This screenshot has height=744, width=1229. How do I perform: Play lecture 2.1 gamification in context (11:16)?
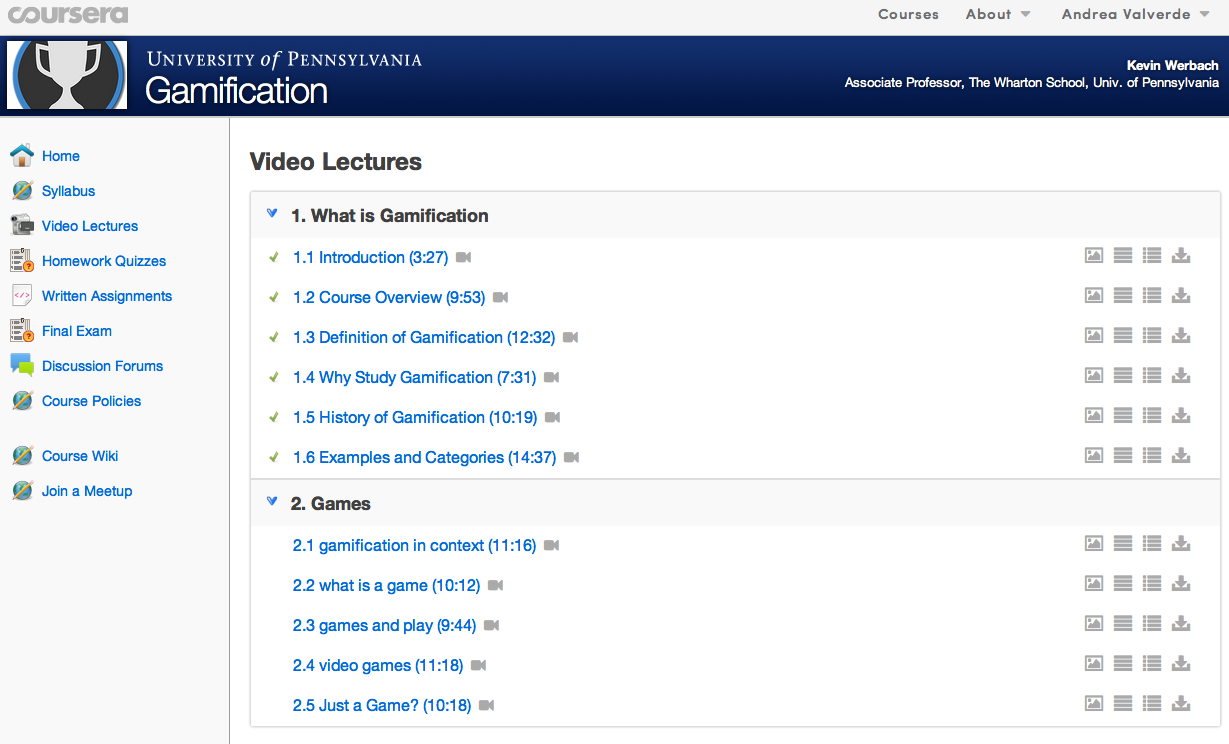414,545
